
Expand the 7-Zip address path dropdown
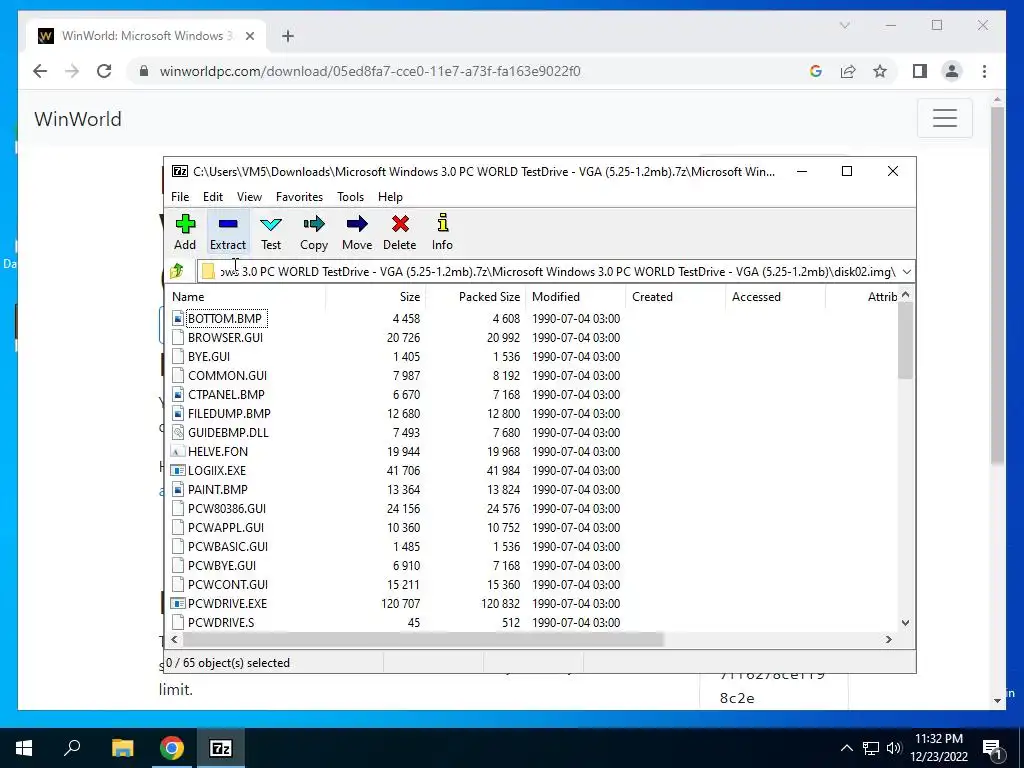[906, 272]
